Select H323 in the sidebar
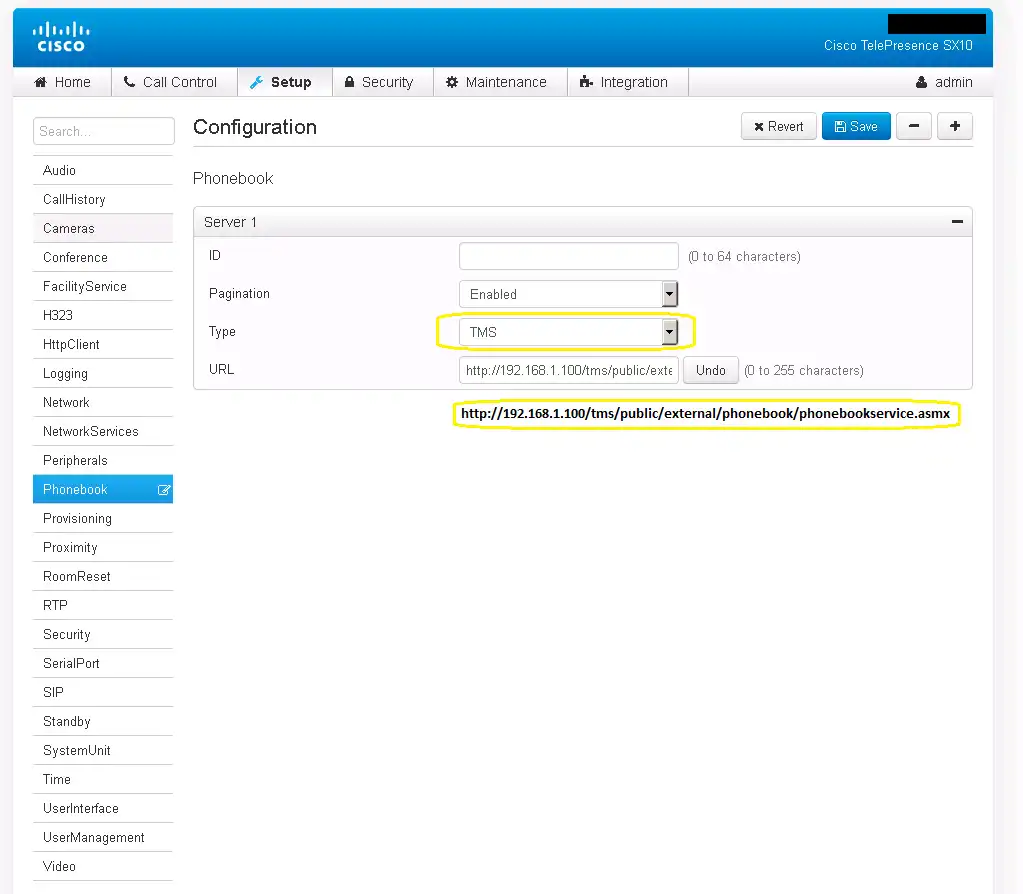1023x894 pixels. click(103, 315)
